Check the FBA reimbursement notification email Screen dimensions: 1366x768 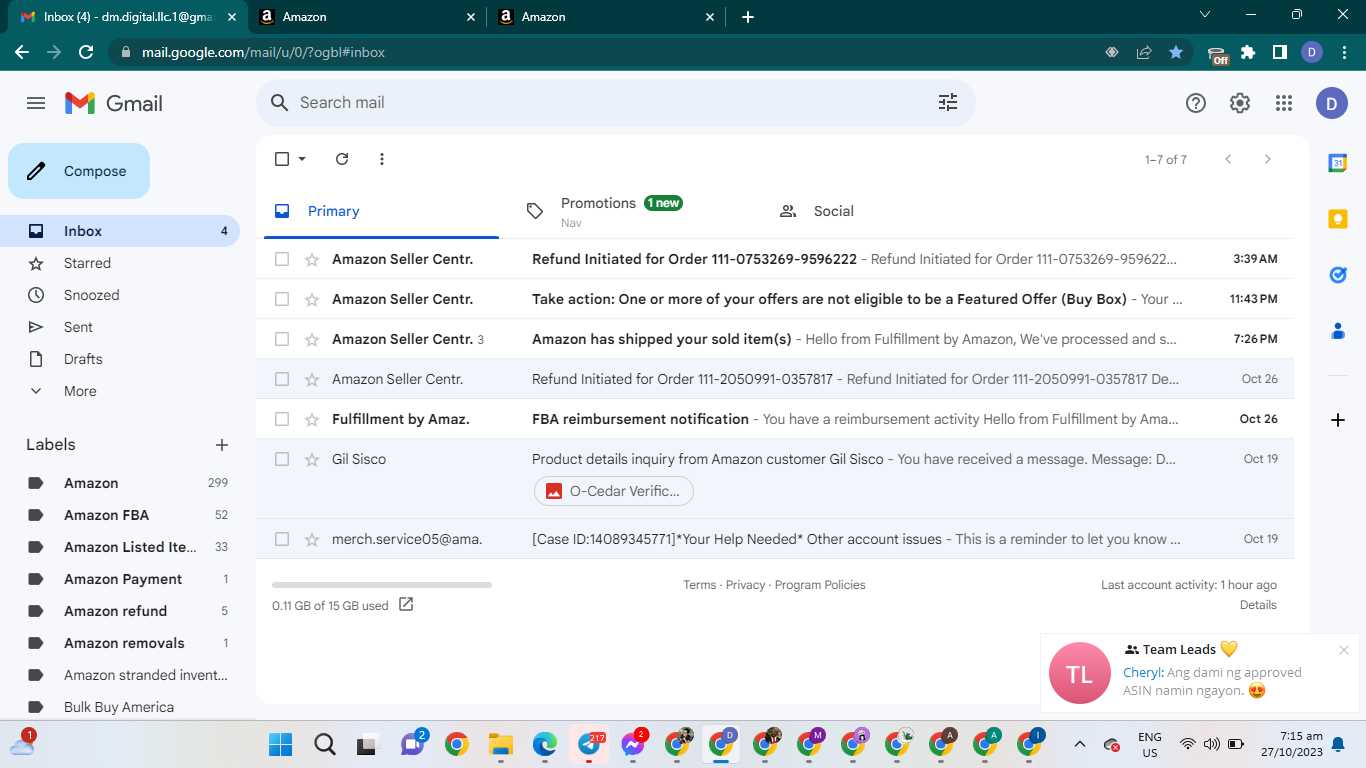pyautogui.click(x=282, y=419)
